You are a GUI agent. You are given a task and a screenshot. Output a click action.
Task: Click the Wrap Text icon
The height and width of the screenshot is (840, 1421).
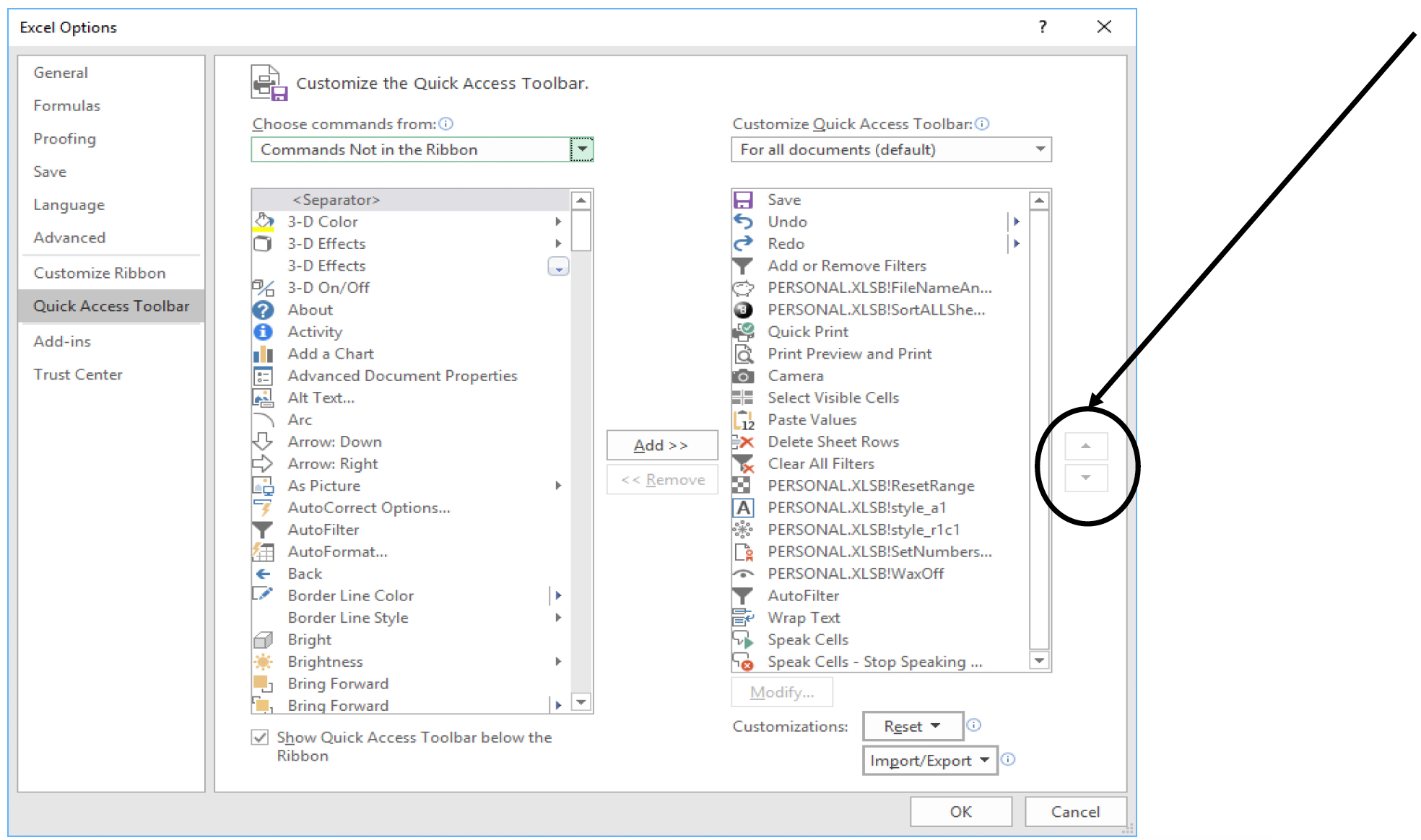[x=743, y=618]
